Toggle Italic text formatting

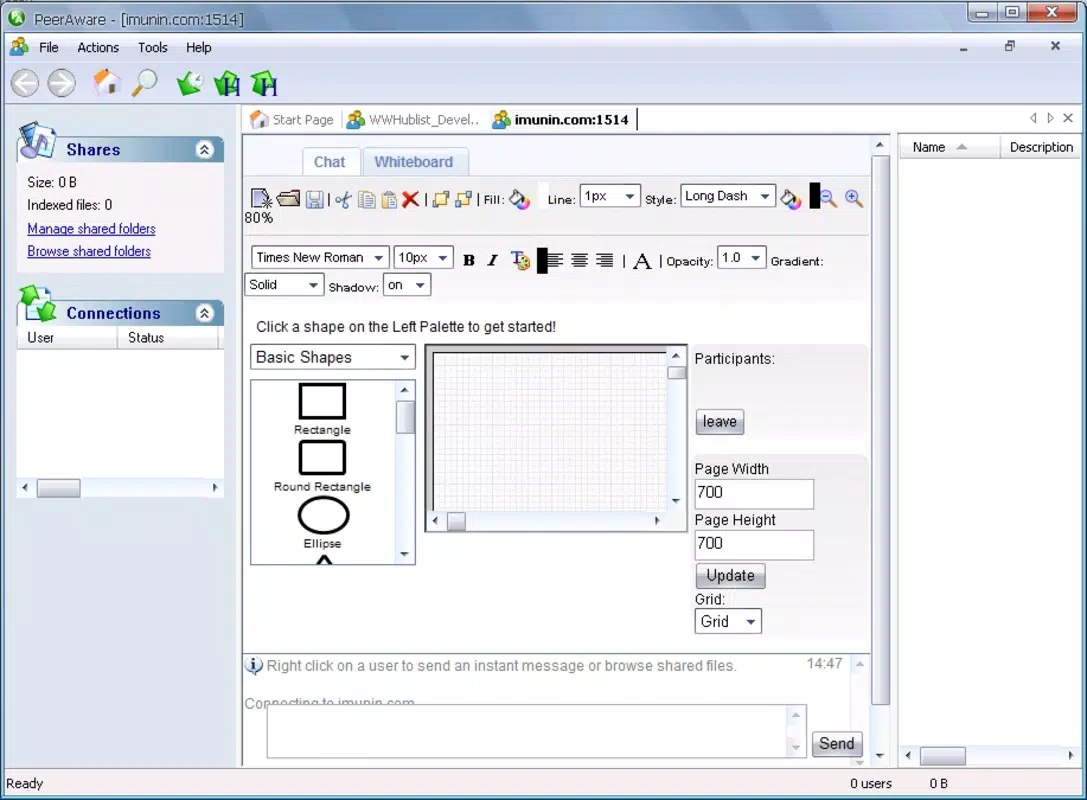[492, 260]
